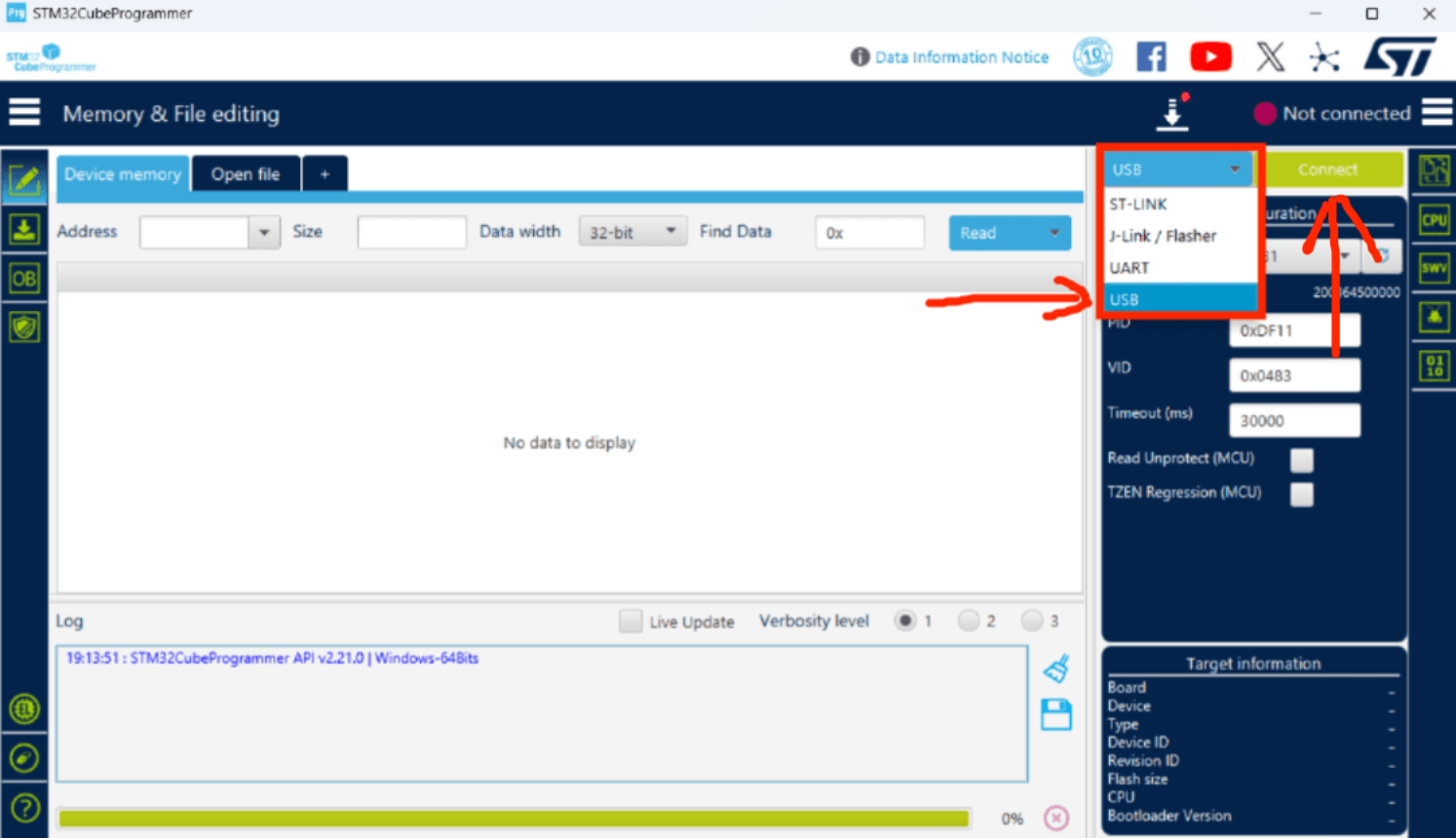Open the Port dropdown in USB configuration
This screenshot has height=838, width=1456.
[1345, 256]
